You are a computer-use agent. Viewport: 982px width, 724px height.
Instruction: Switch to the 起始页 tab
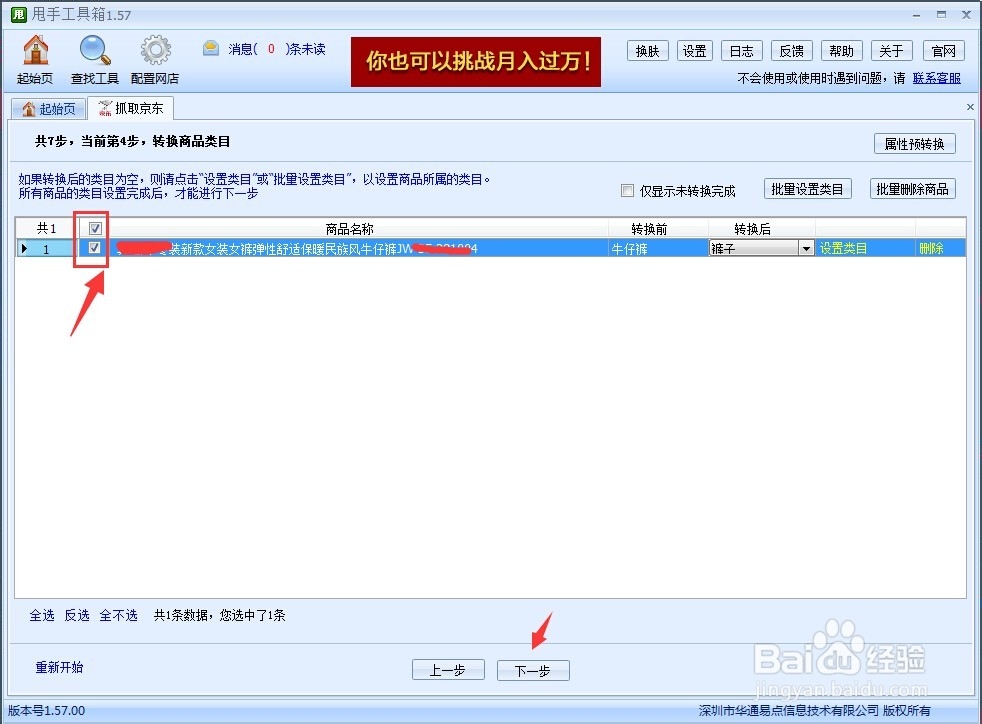[x=48, y=109]
